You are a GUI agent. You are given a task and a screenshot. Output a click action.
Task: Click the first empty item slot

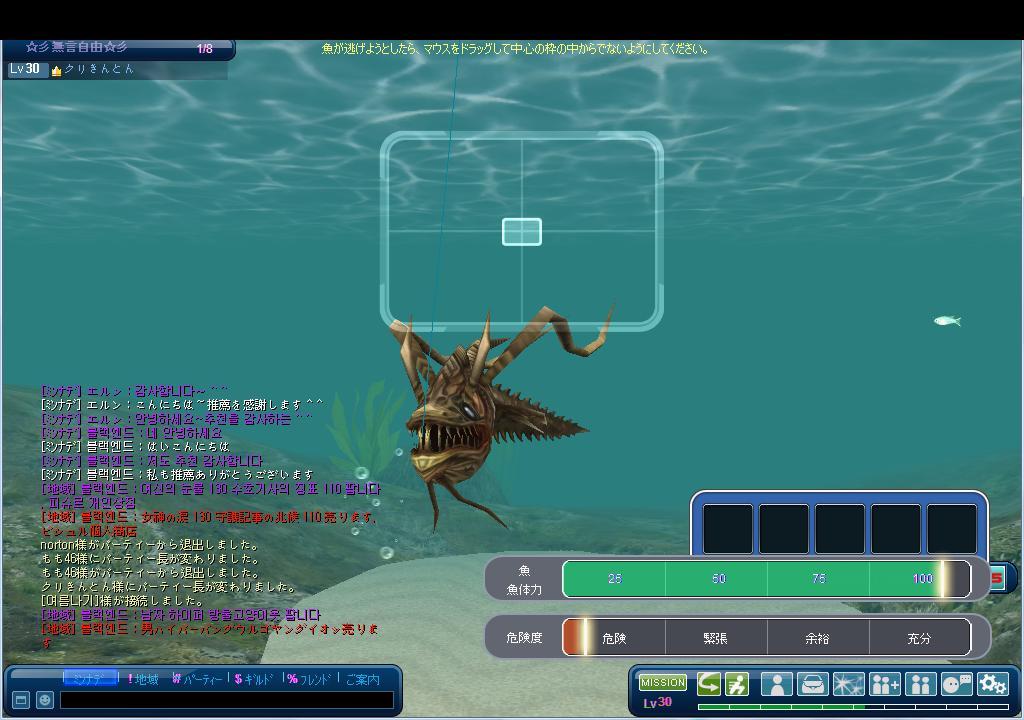[x=728, y=529]
